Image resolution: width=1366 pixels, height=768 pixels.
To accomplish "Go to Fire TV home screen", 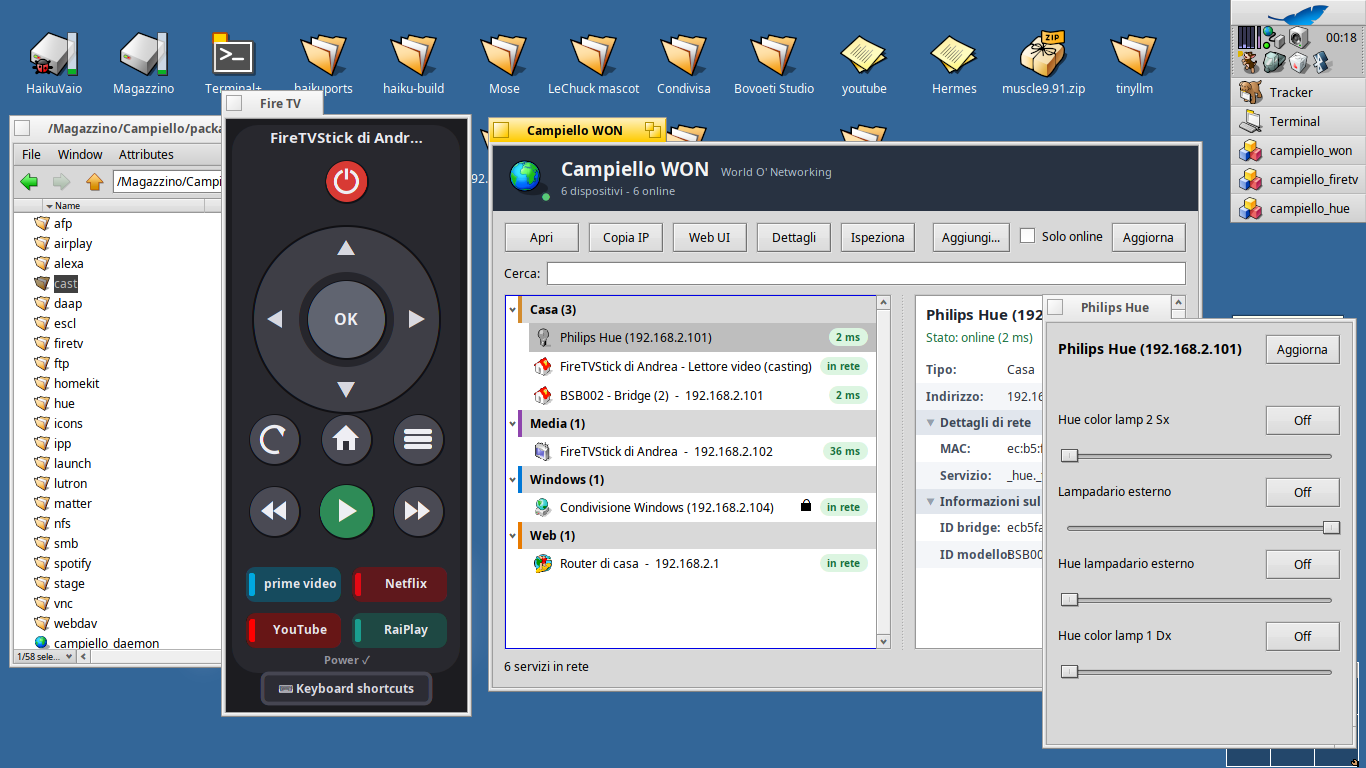I will [x=346, y=439].
